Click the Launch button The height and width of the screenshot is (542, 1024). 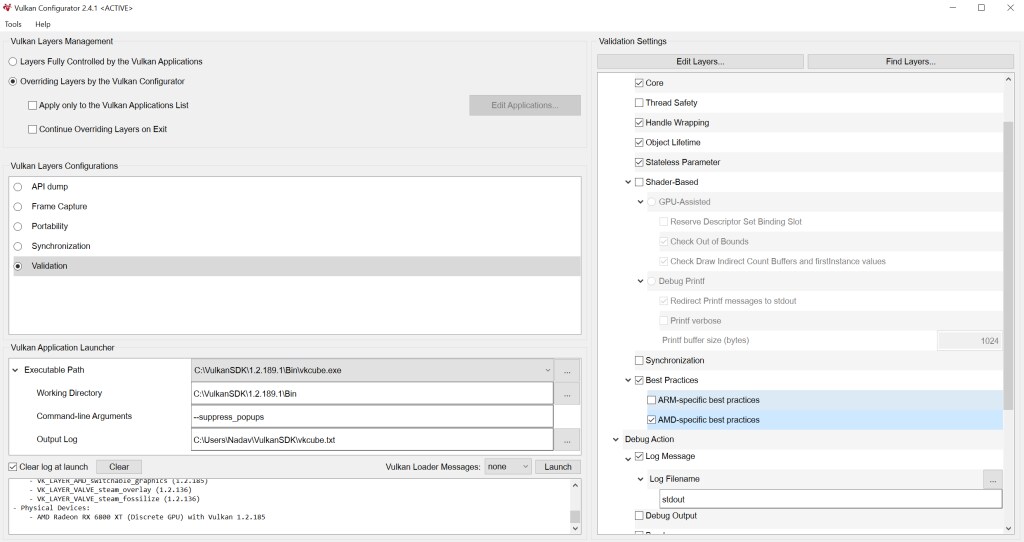coord(557,467)
